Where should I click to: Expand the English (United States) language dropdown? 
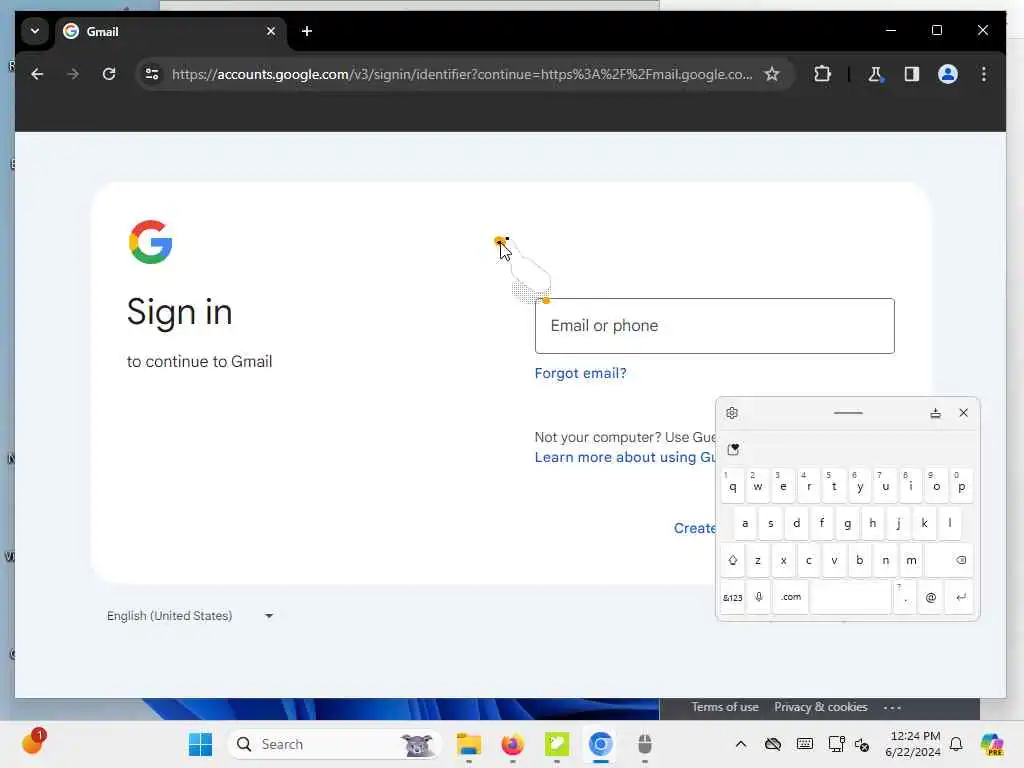(190, 616)
